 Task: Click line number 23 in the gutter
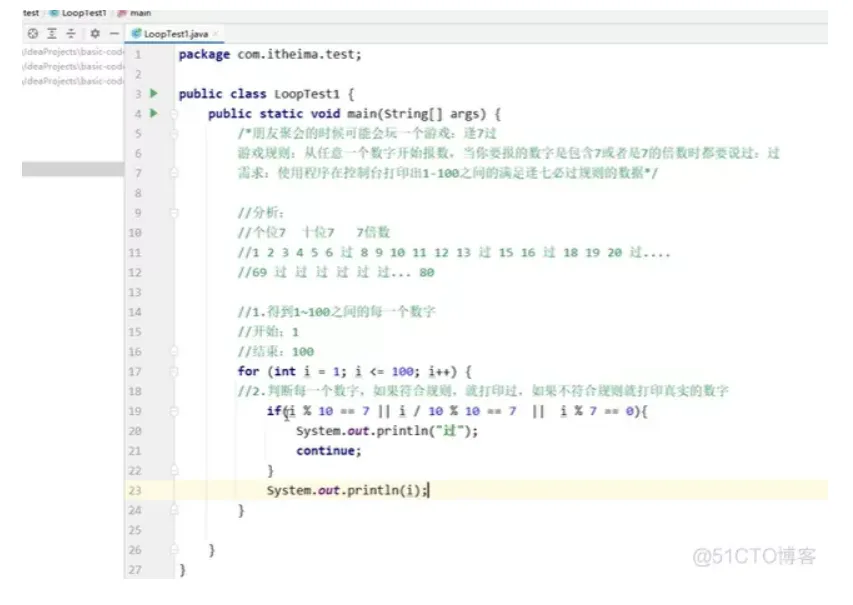(x=135, y=491)
